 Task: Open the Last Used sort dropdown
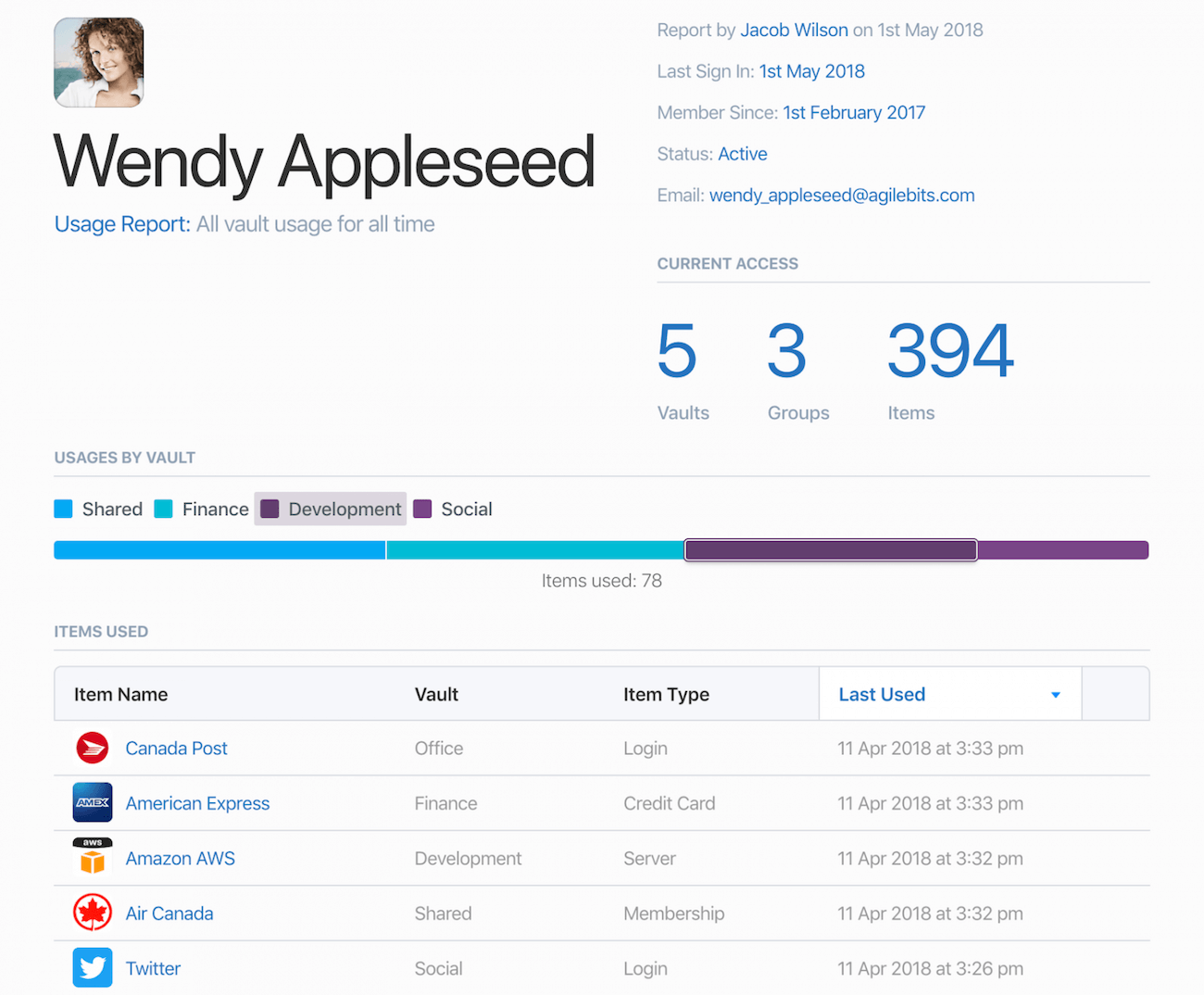click(x=949, y=693)
